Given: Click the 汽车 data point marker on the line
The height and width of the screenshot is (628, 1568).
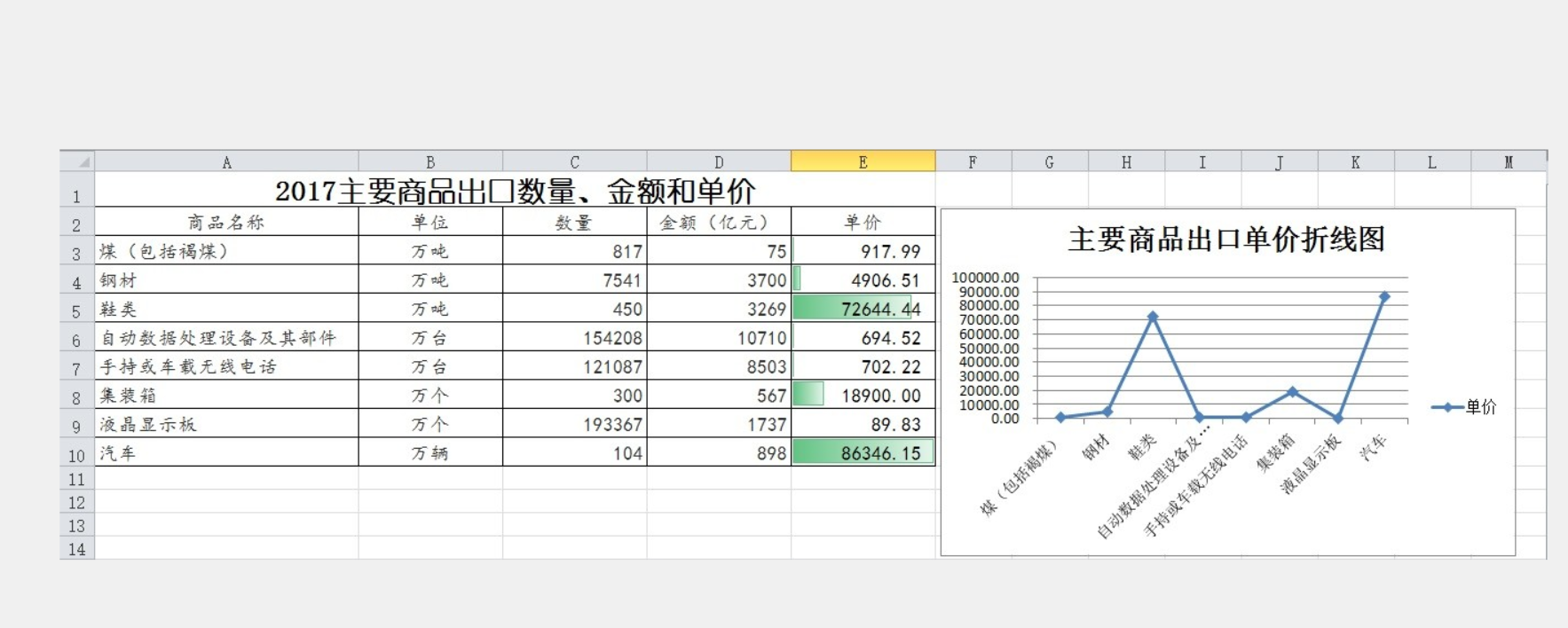Looking at the screenshot, I should click(1384, 297).
